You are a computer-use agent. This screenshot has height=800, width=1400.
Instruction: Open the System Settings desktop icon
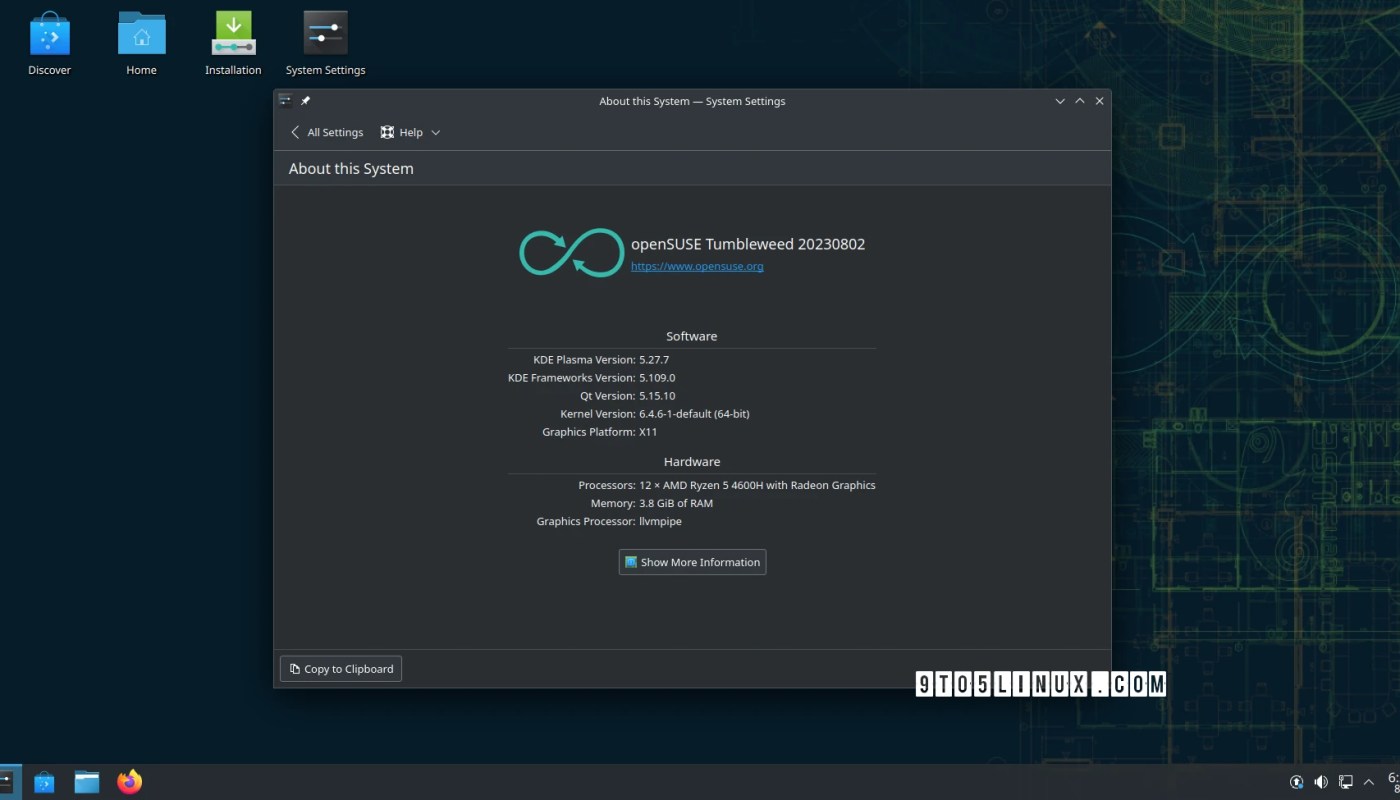click(x=325, y=43)
